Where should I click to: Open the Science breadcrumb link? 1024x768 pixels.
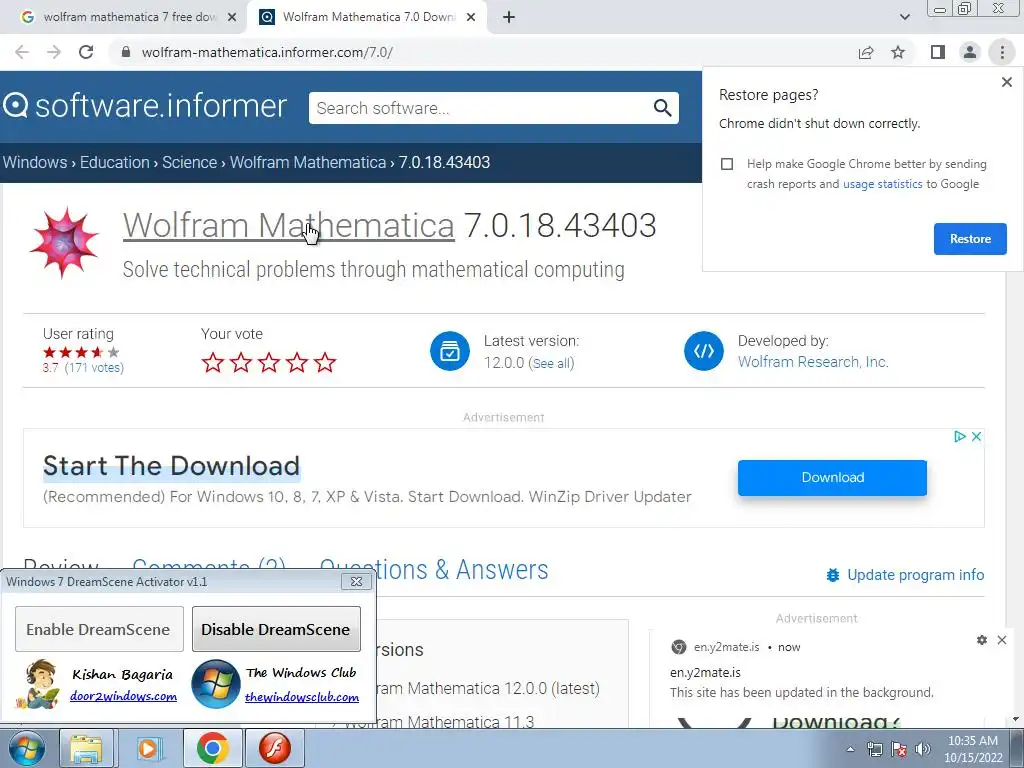pos(189,162)
